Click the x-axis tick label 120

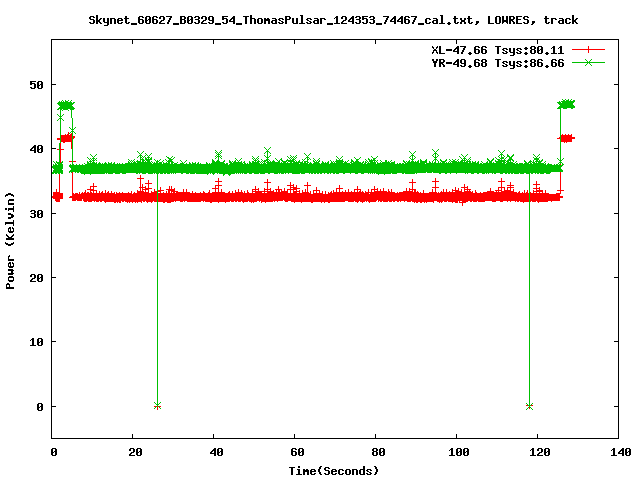point(540,452)
